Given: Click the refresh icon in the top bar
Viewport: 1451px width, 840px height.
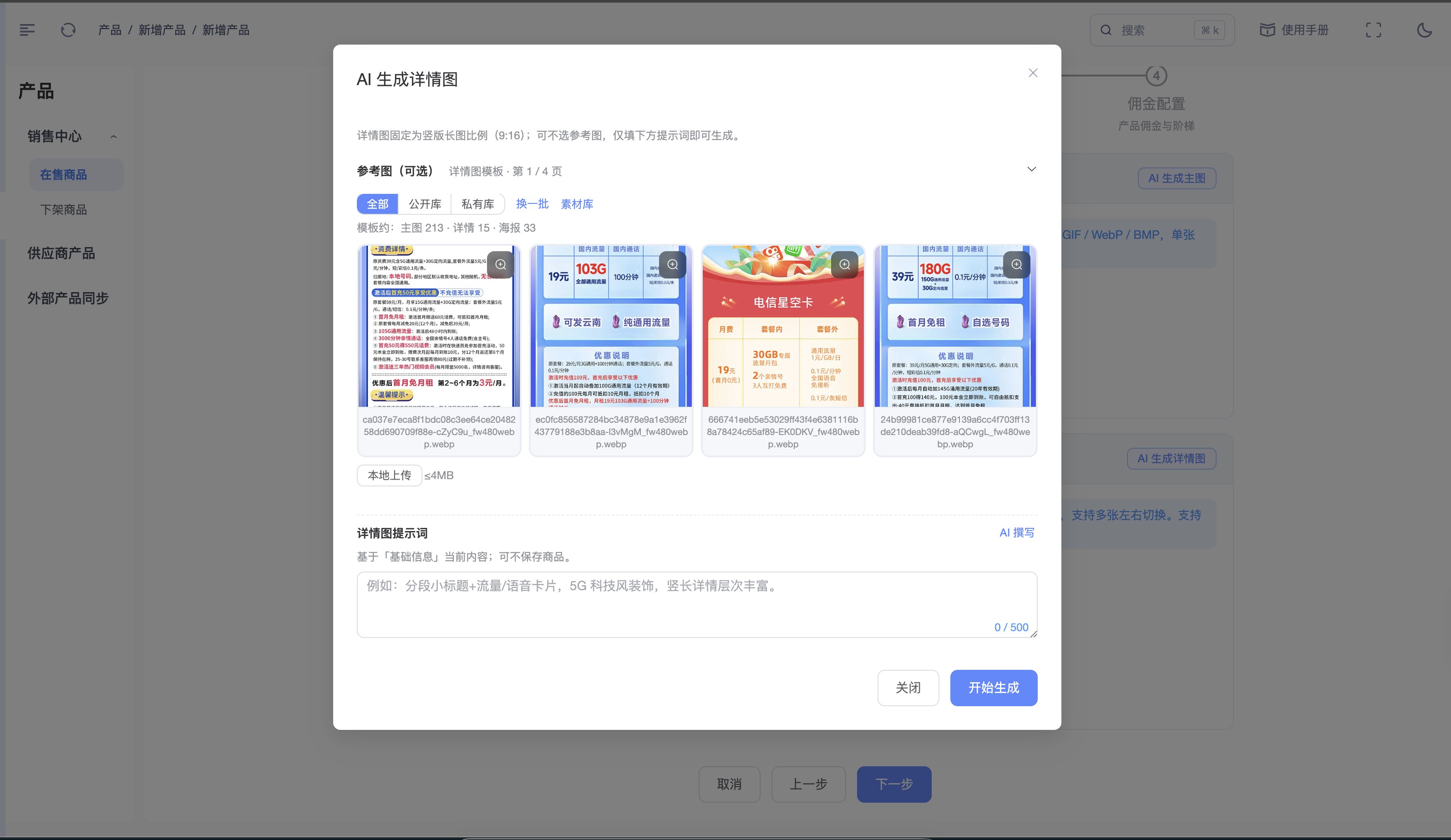Looking at the screenshot, I should [68, 30].
